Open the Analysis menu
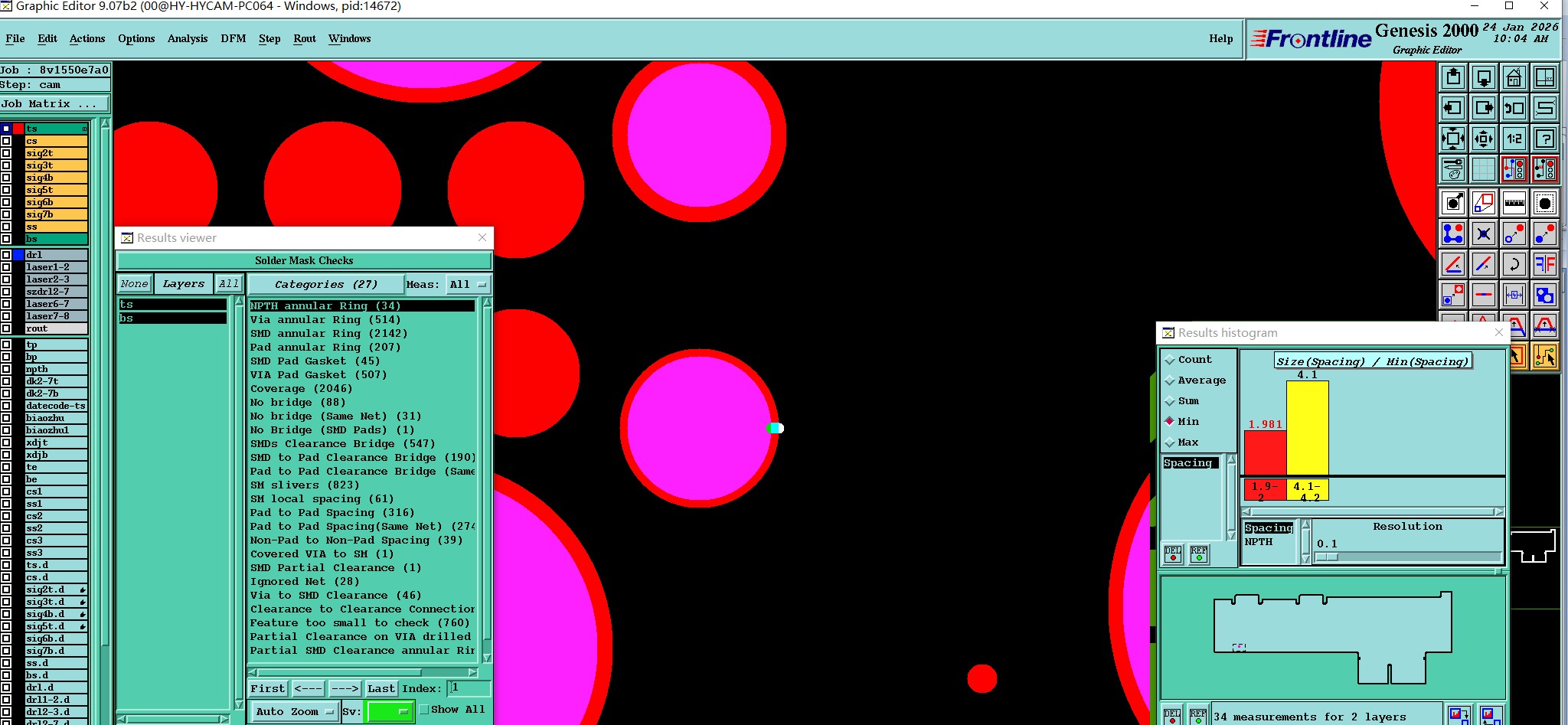1568x725 pixels. click(x=188, y=38)
